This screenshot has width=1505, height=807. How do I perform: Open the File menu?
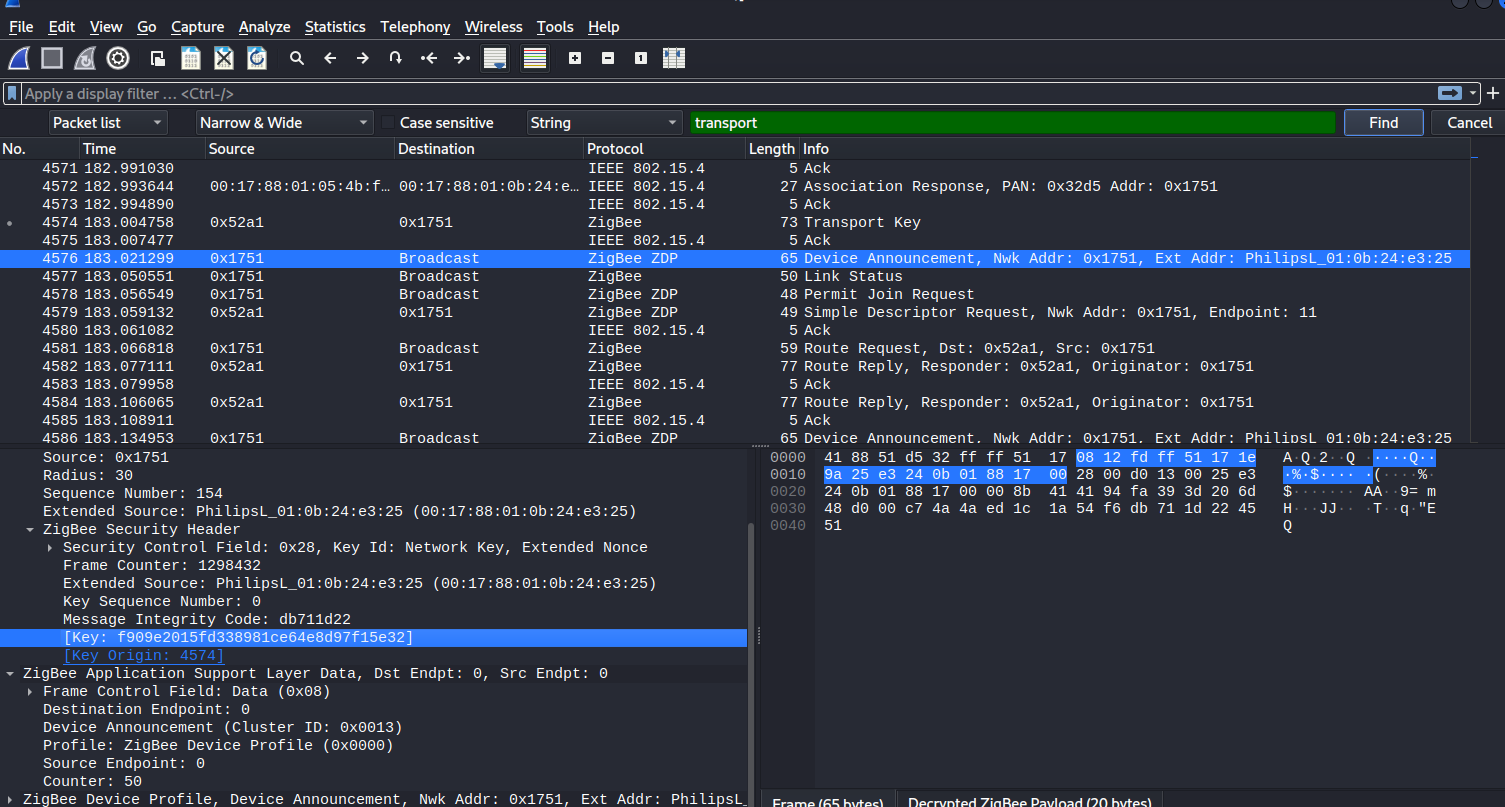[x=21, y=27]
